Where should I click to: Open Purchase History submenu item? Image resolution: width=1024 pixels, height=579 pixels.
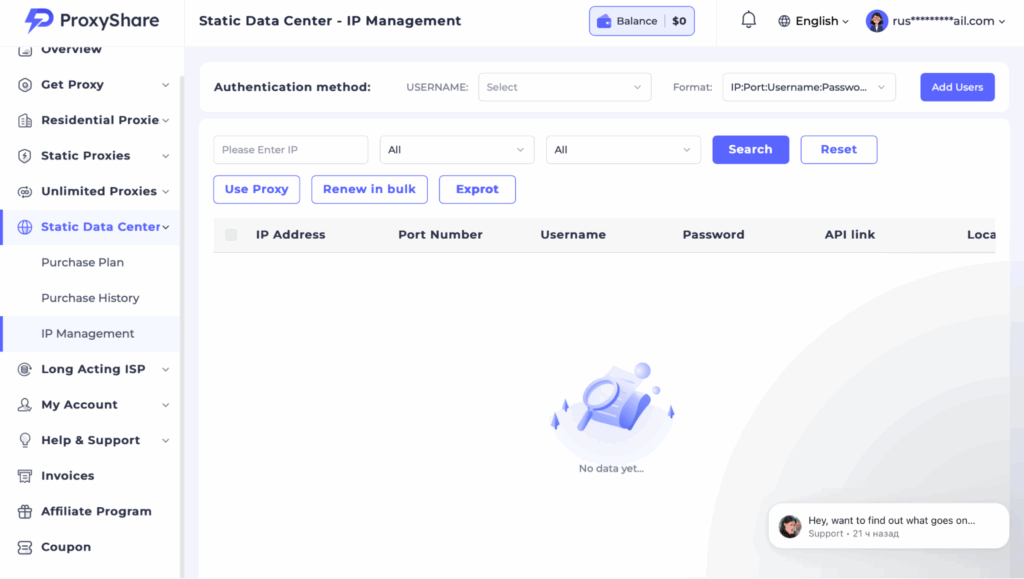click(90, 298)
